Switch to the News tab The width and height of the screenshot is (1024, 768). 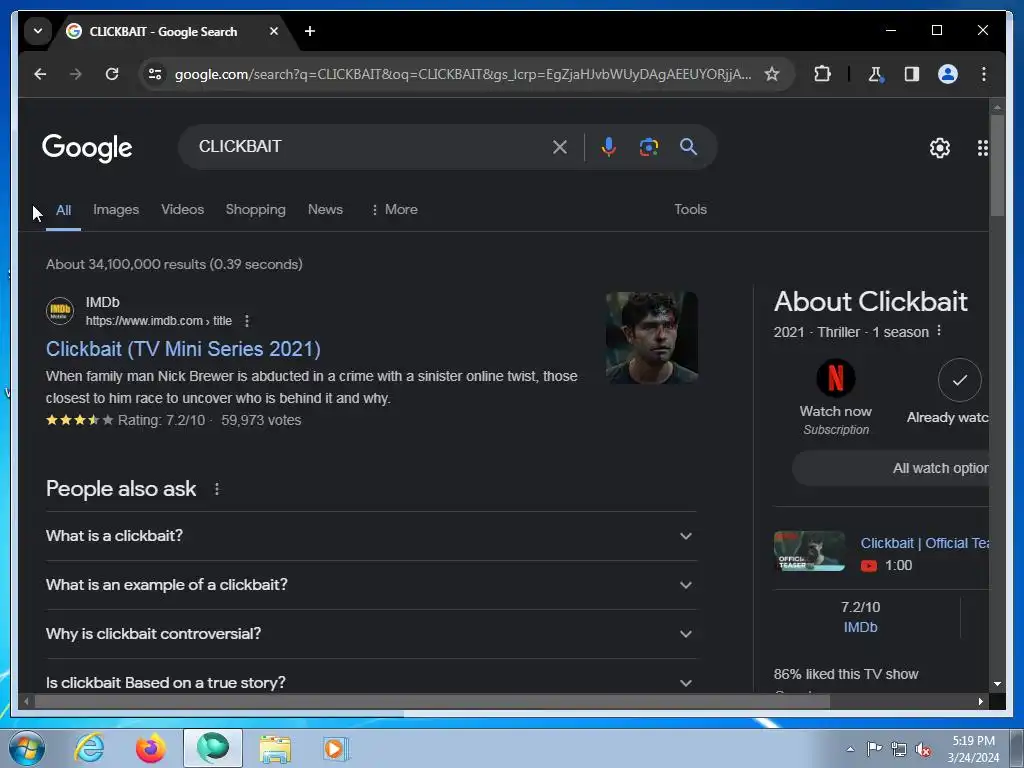click(x=325, y=210)
